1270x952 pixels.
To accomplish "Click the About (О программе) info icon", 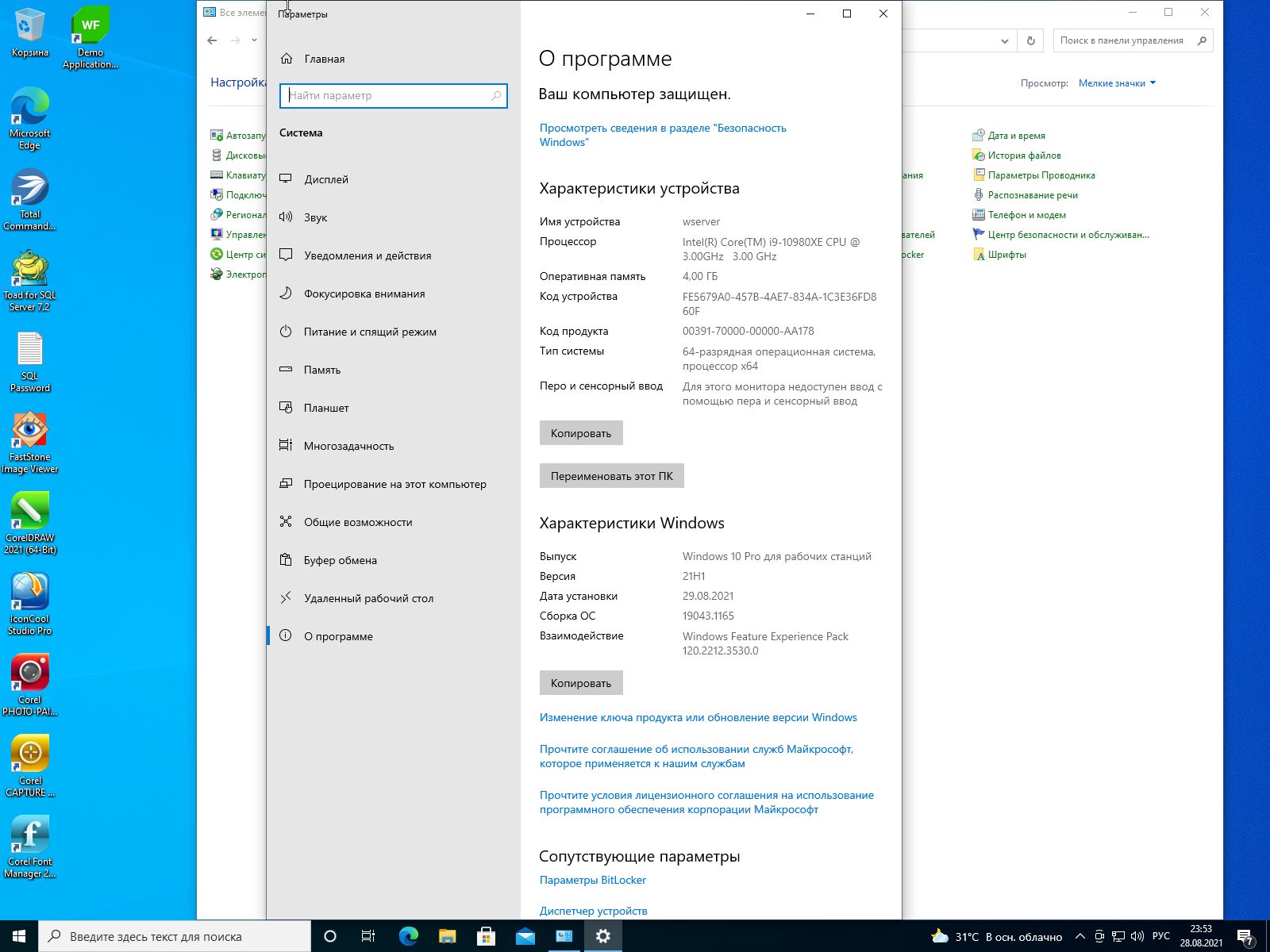I will (x=286, y=636).
